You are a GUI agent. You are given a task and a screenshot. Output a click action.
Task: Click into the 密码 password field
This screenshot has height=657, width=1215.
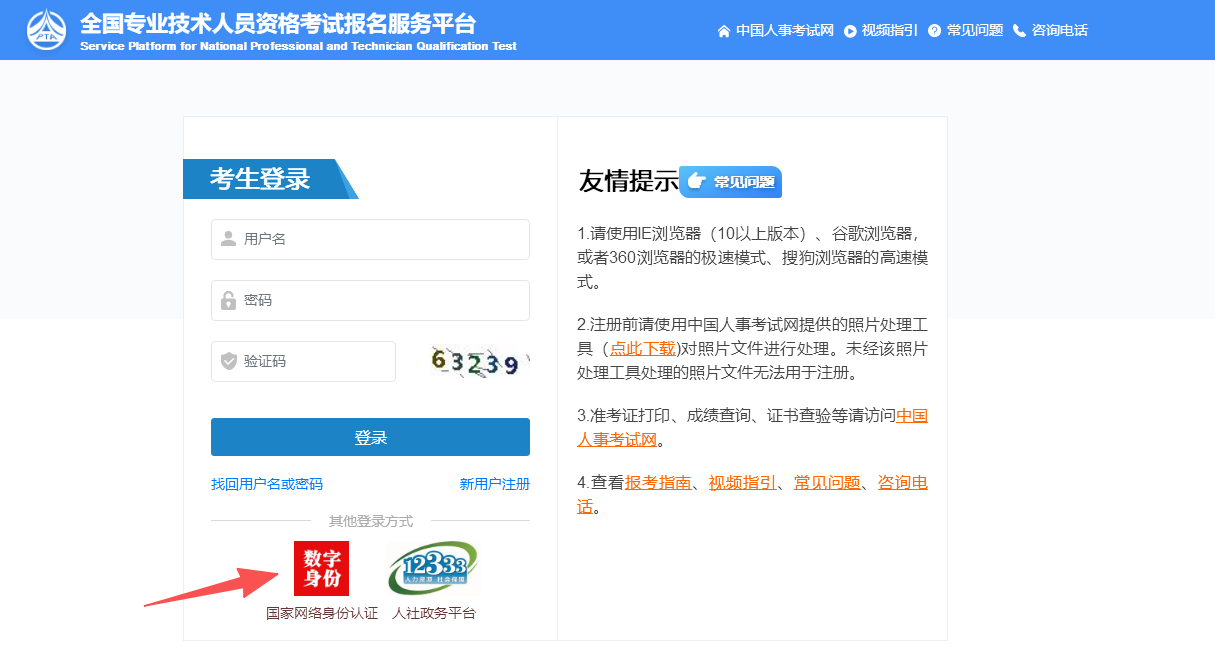(x=370, y=301)
